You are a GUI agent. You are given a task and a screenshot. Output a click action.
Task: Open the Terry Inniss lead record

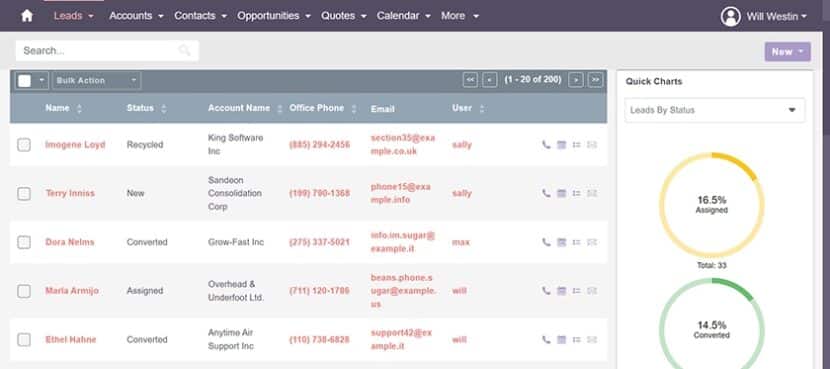click(x=70, y=193)
